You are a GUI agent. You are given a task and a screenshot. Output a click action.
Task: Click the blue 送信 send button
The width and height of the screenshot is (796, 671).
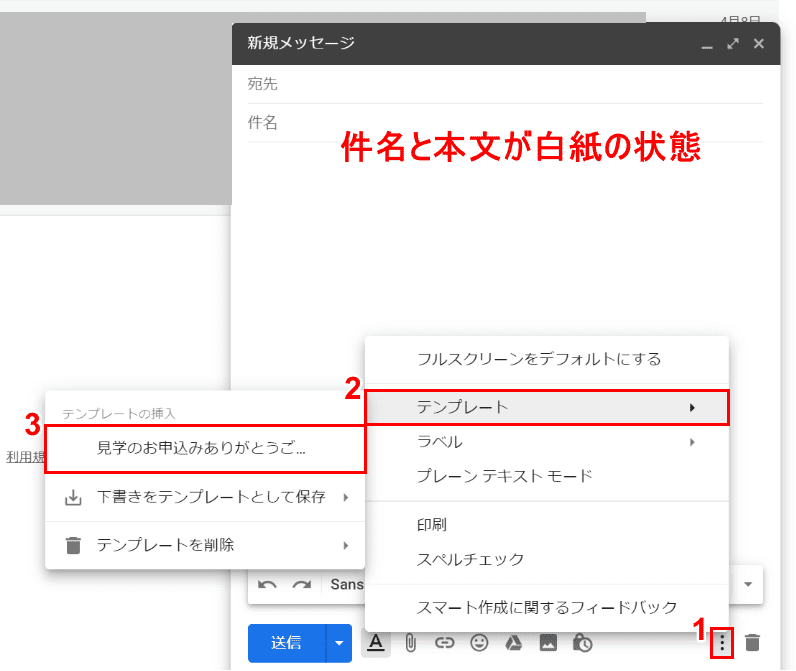[x=286, y=643]
